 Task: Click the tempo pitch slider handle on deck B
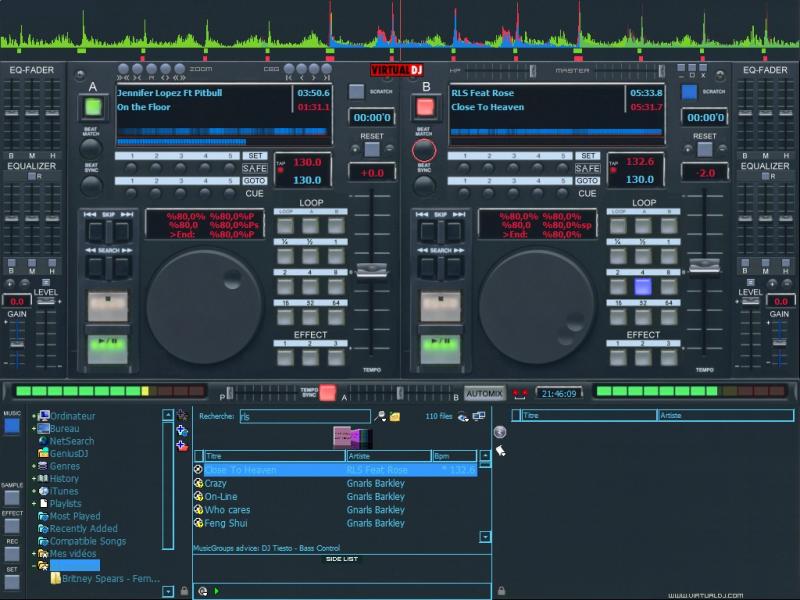(x=706, y=265)
